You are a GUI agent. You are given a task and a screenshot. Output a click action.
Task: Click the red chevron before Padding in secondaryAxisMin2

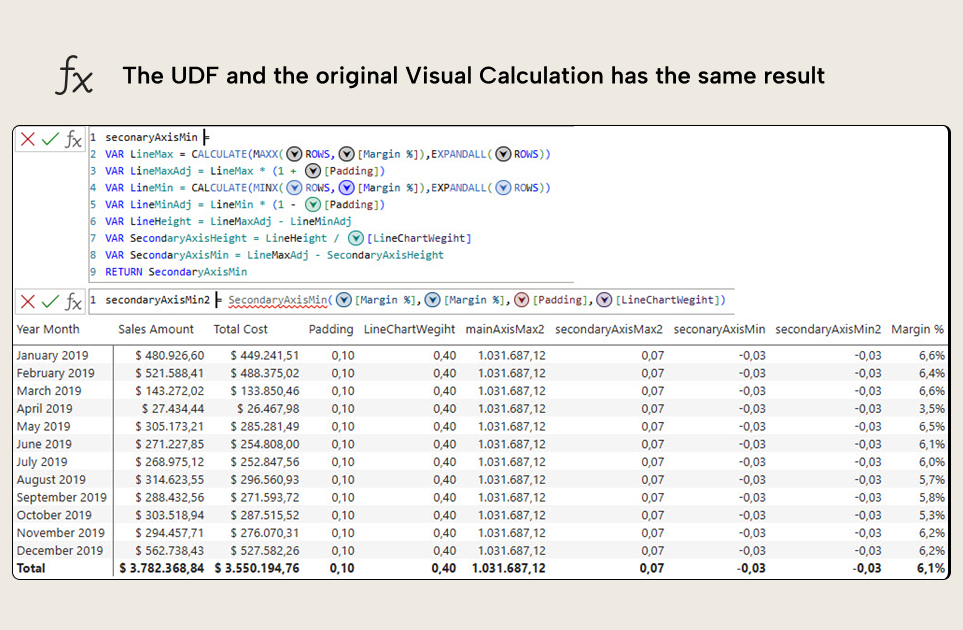point(522,299)
